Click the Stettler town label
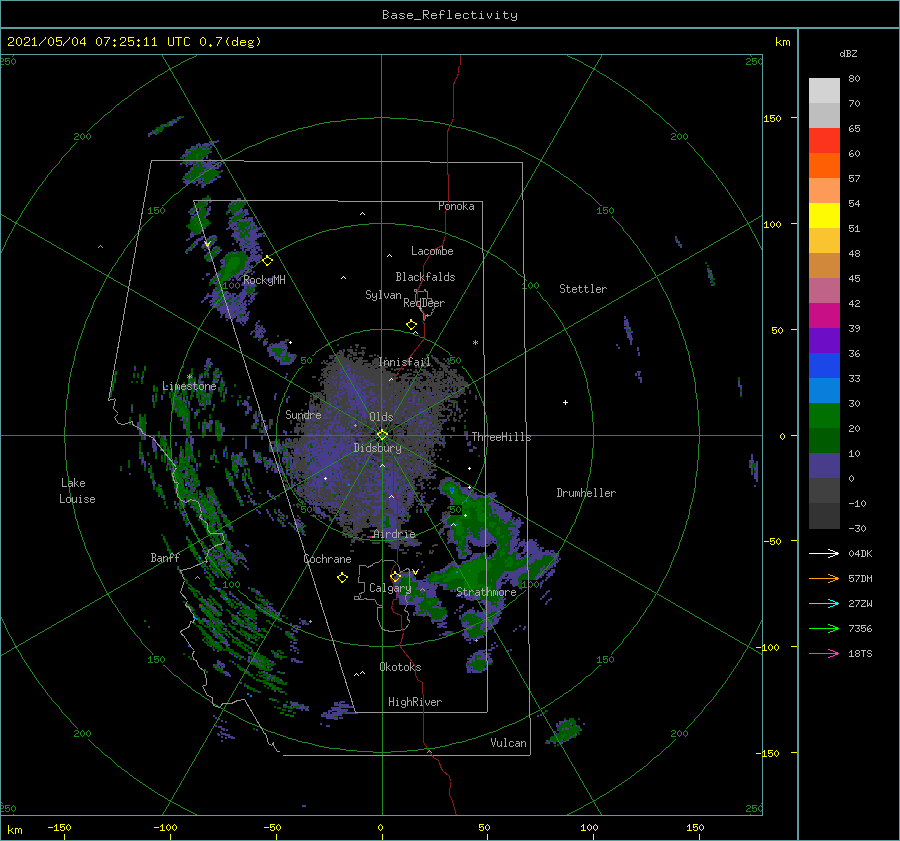900x841 pixels. [583, 289]
